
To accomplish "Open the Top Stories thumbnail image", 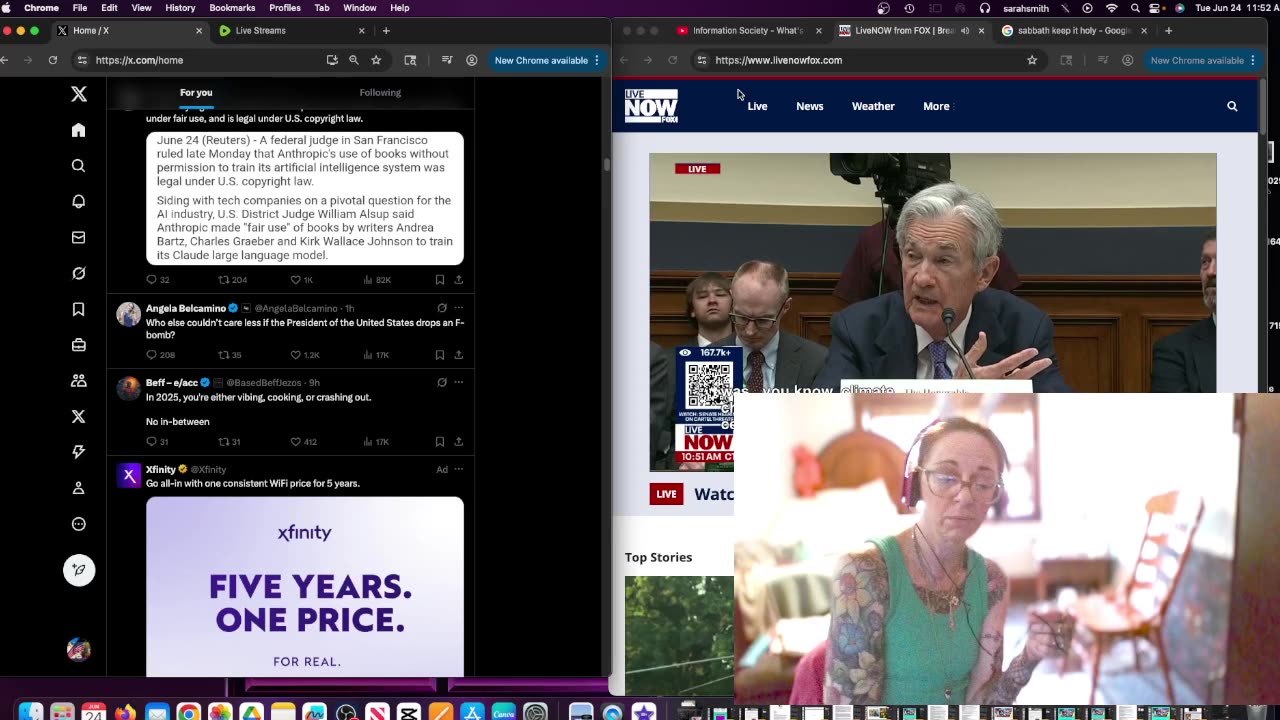I will coord(679,635).
